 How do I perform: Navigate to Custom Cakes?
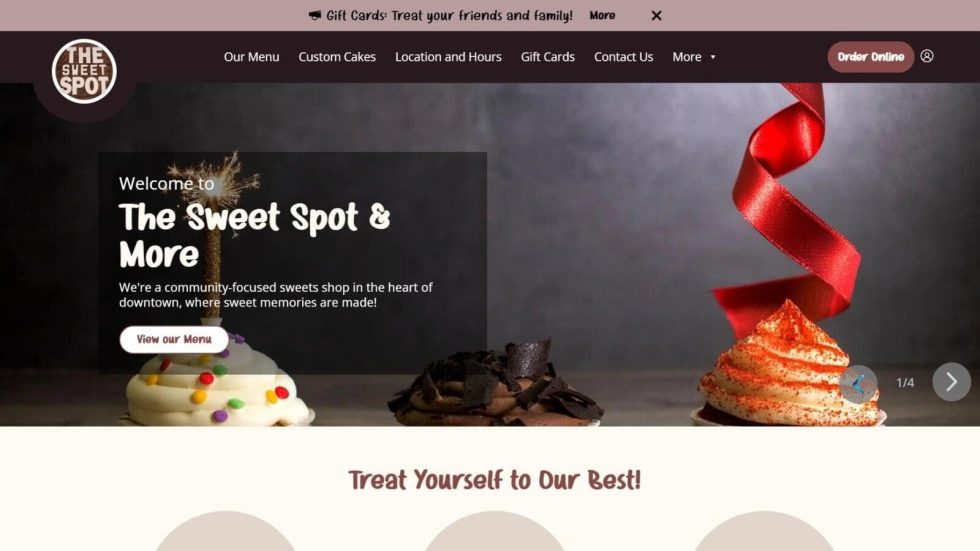(x=337, y=57)
